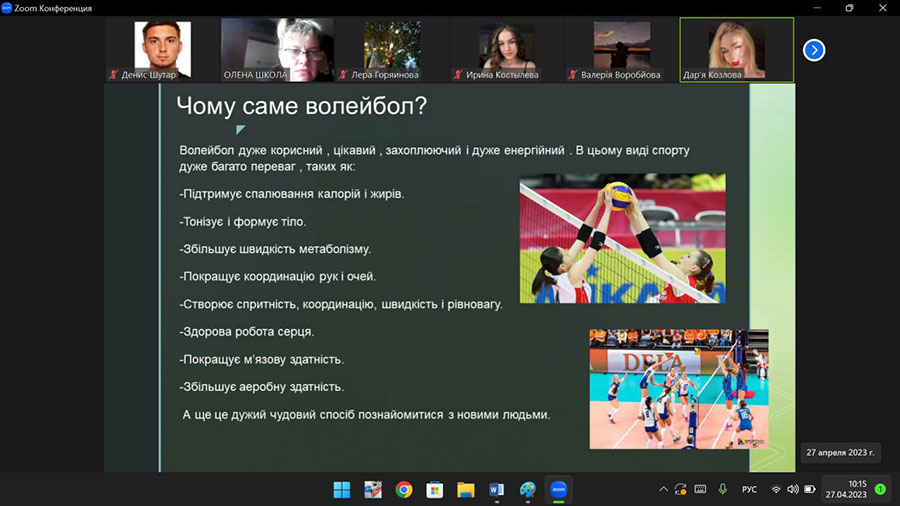Click line -Здорова робота серця.

[x=247, y=332]
